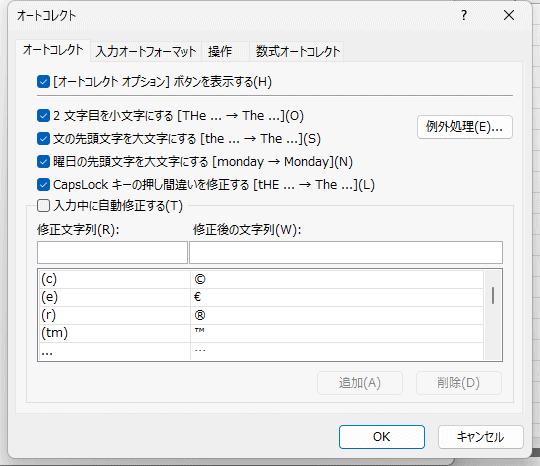The width and height of the screenshot is (540, 466).
Task: Select the 数式オートコレクト tab
Action: [298, 52]
